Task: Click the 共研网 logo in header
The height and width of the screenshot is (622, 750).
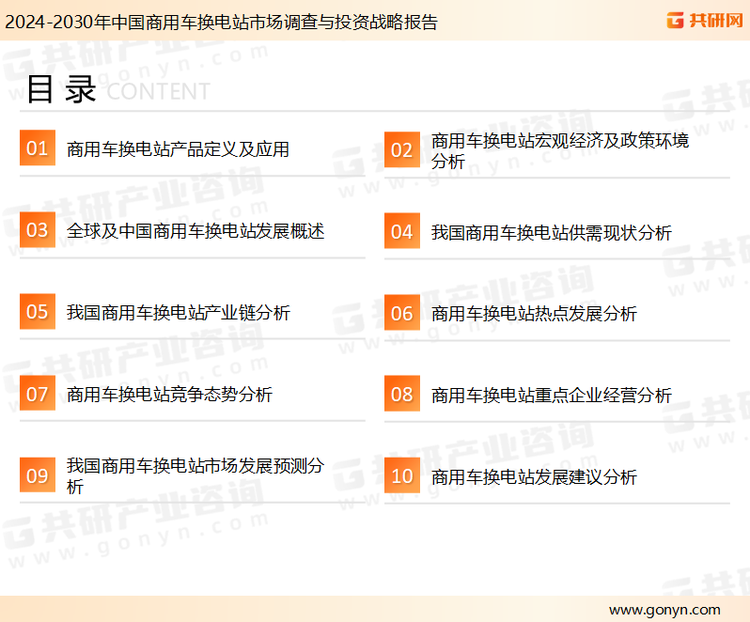Action: [704, 20]
